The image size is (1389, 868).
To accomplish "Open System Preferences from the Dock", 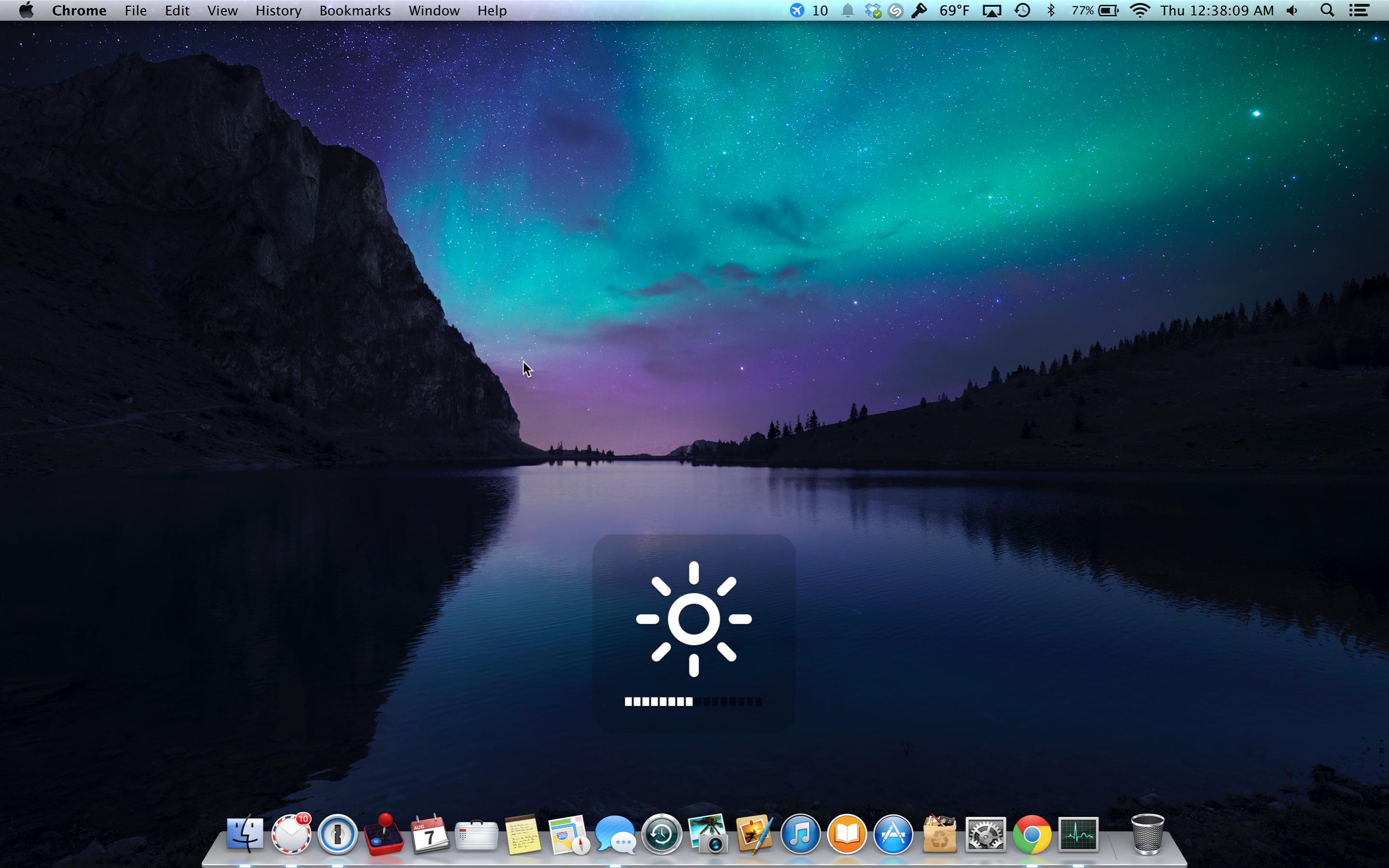I will click(x=986, y=834).
